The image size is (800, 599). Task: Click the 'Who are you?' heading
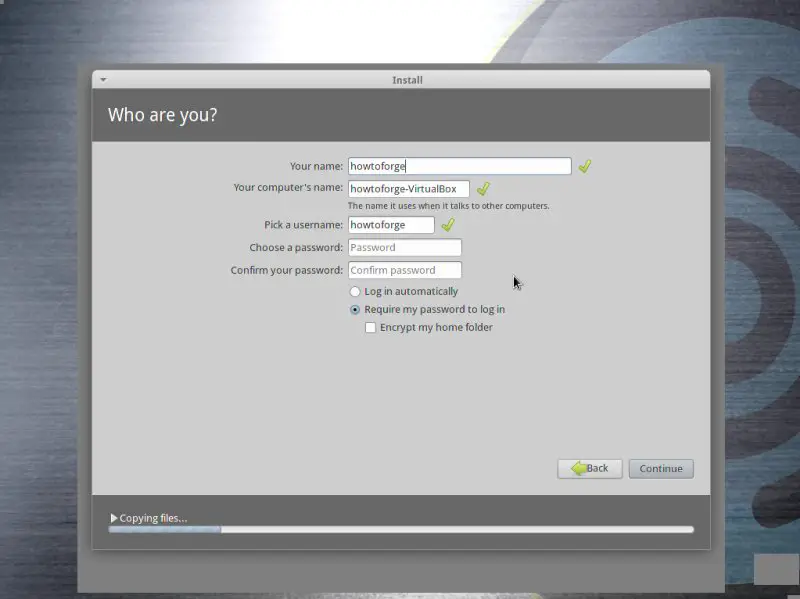coord(162,115)
